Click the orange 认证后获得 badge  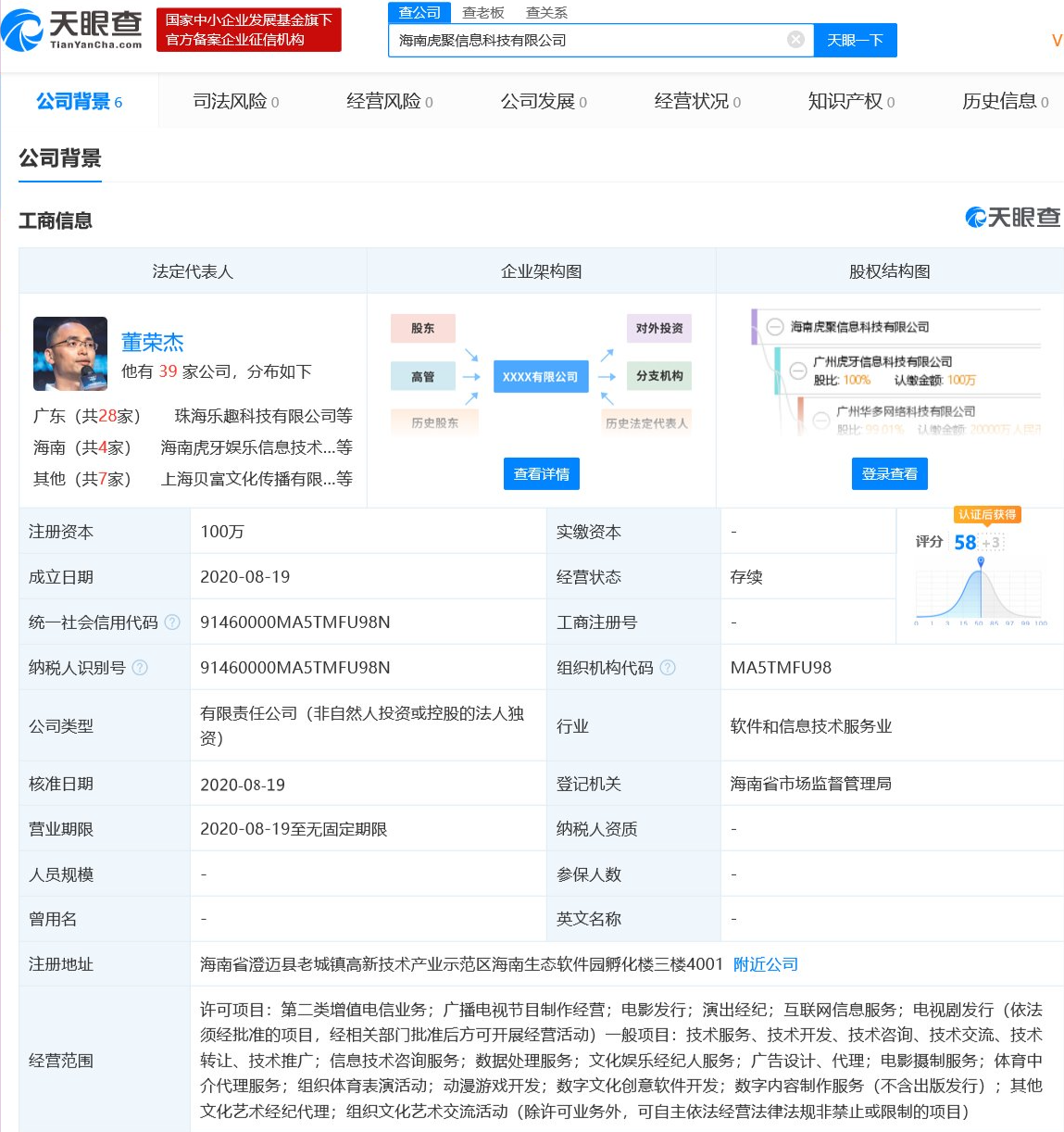pos(987,514)
